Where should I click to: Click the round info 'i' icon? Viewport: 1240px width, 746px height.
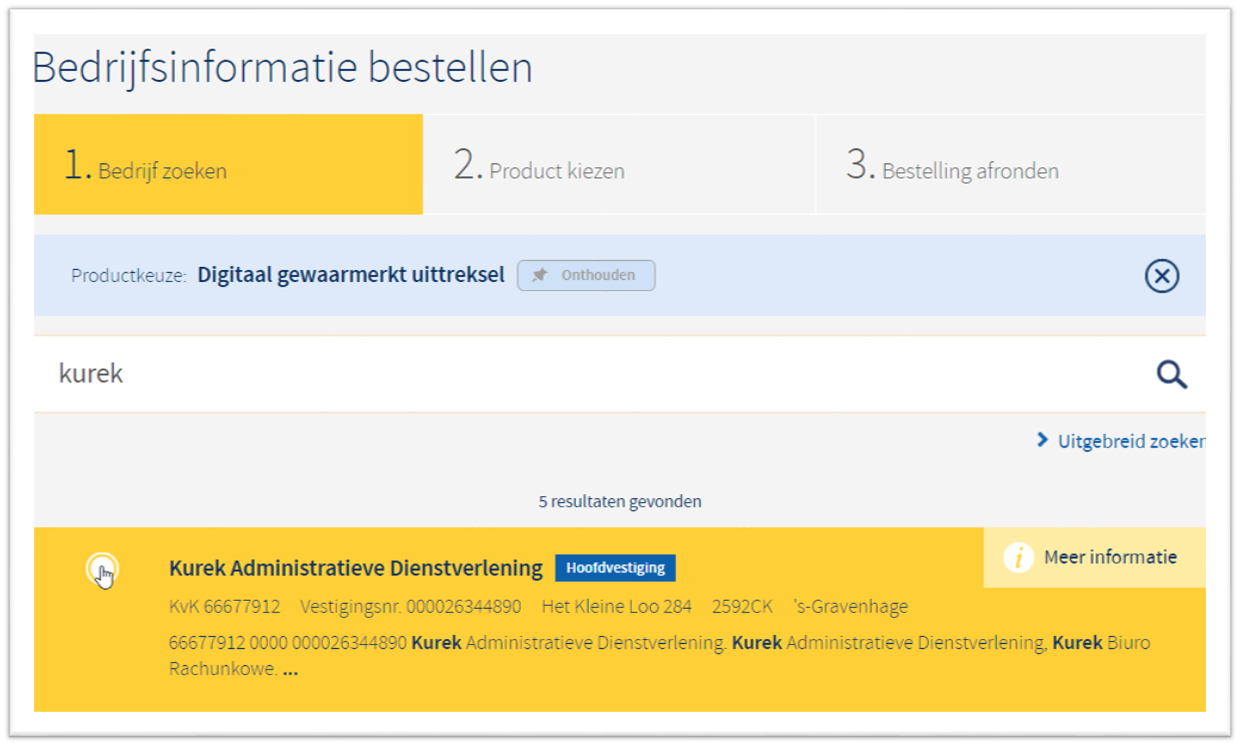pyautogui.click(x=1018, y=558)
